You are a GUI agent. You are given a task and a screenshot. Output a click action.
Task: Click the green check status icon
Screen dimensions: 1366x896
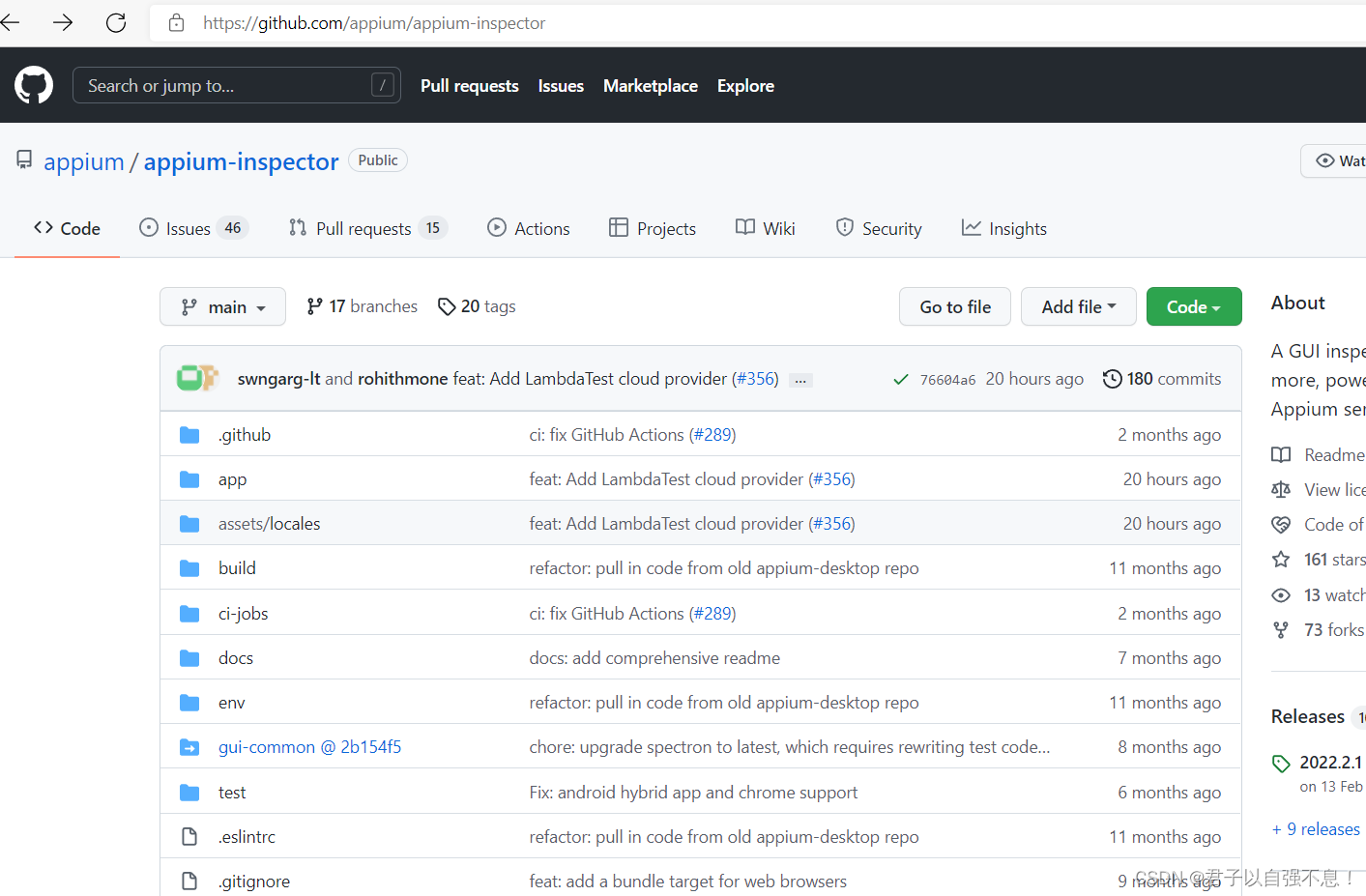(x=901, y=380)
